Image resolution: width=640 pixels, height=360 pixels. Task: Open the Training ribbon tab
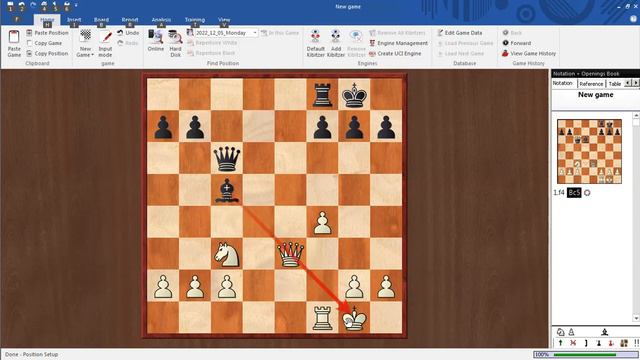[195, 20]
